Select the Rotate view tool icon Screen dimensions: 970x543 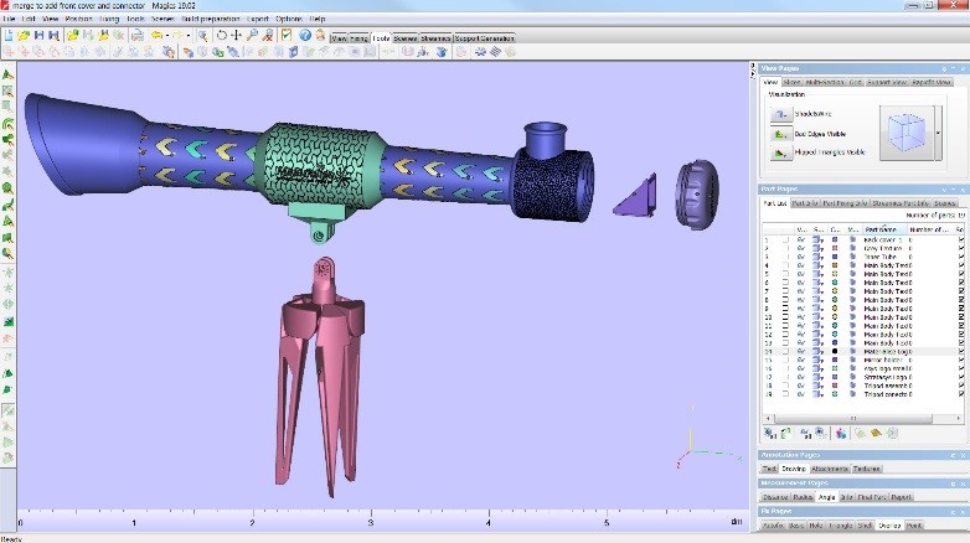pyautogui.click(x=221, y=35)
